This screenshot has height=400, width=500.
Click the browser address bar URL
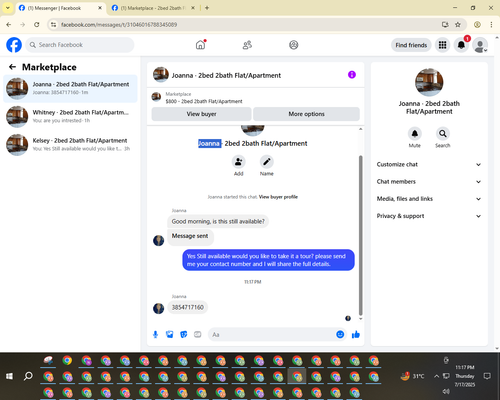pos(119,25)
